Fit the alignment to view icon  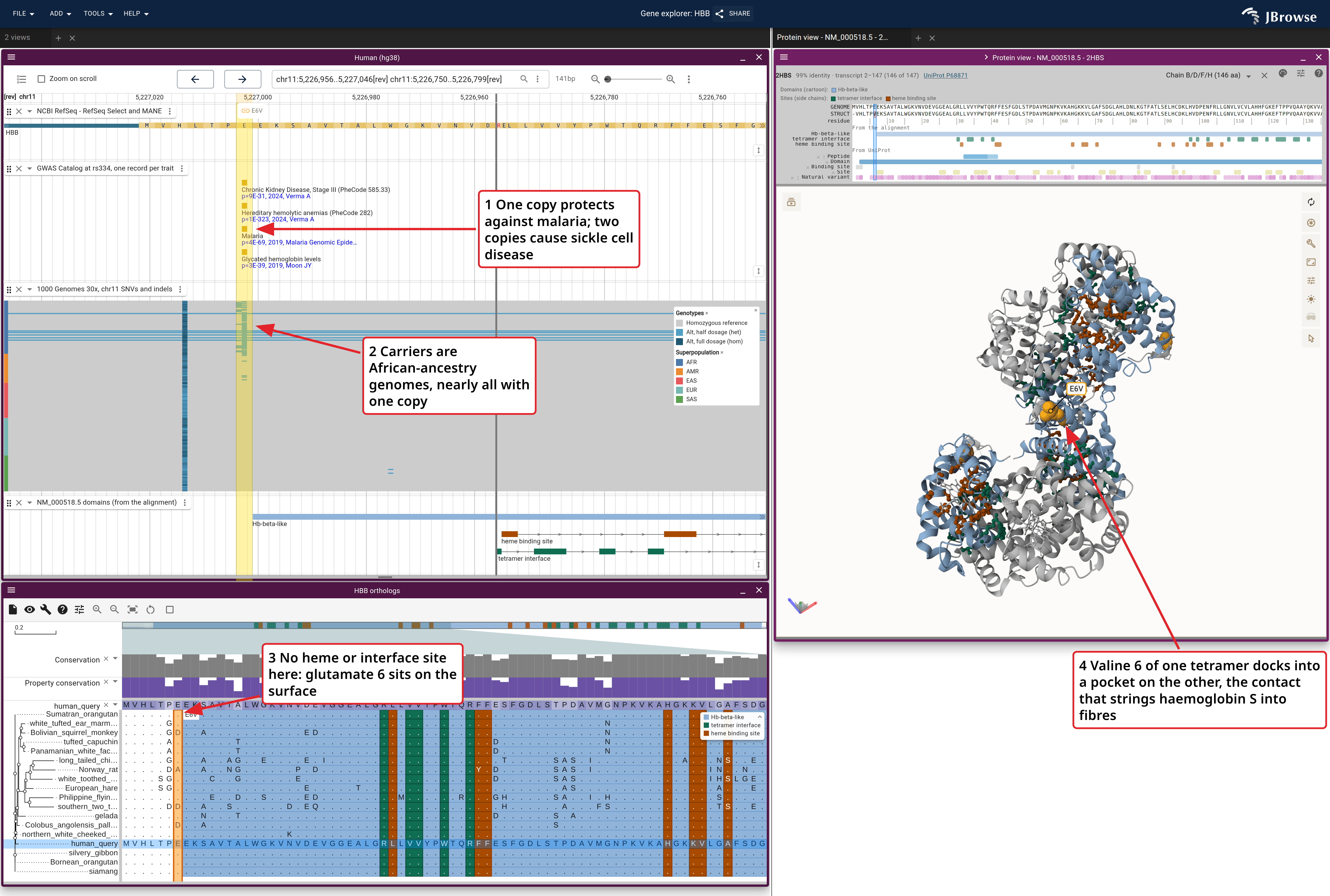pos(133,610)
